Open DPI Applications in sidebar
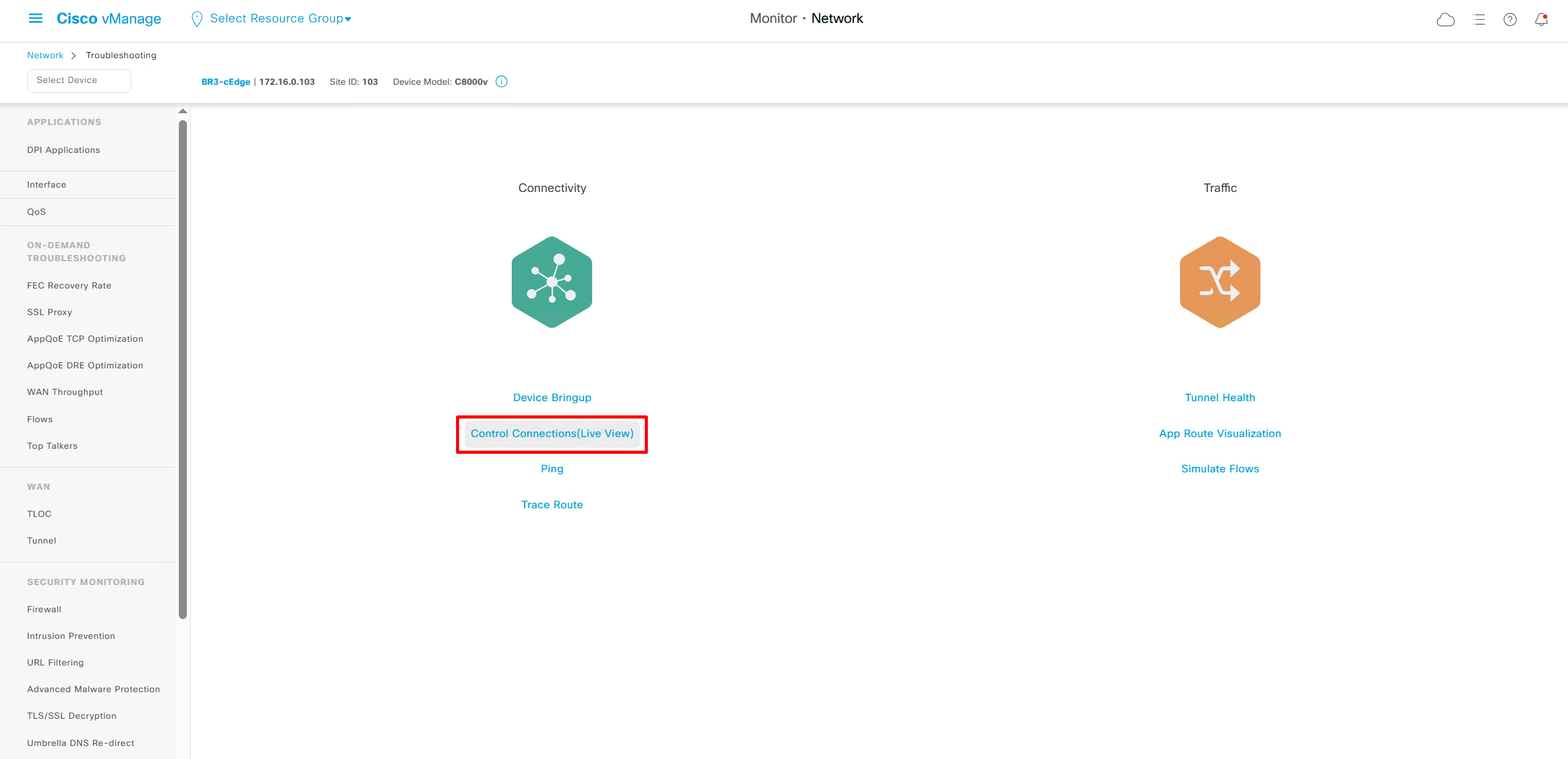 [63, 150]
